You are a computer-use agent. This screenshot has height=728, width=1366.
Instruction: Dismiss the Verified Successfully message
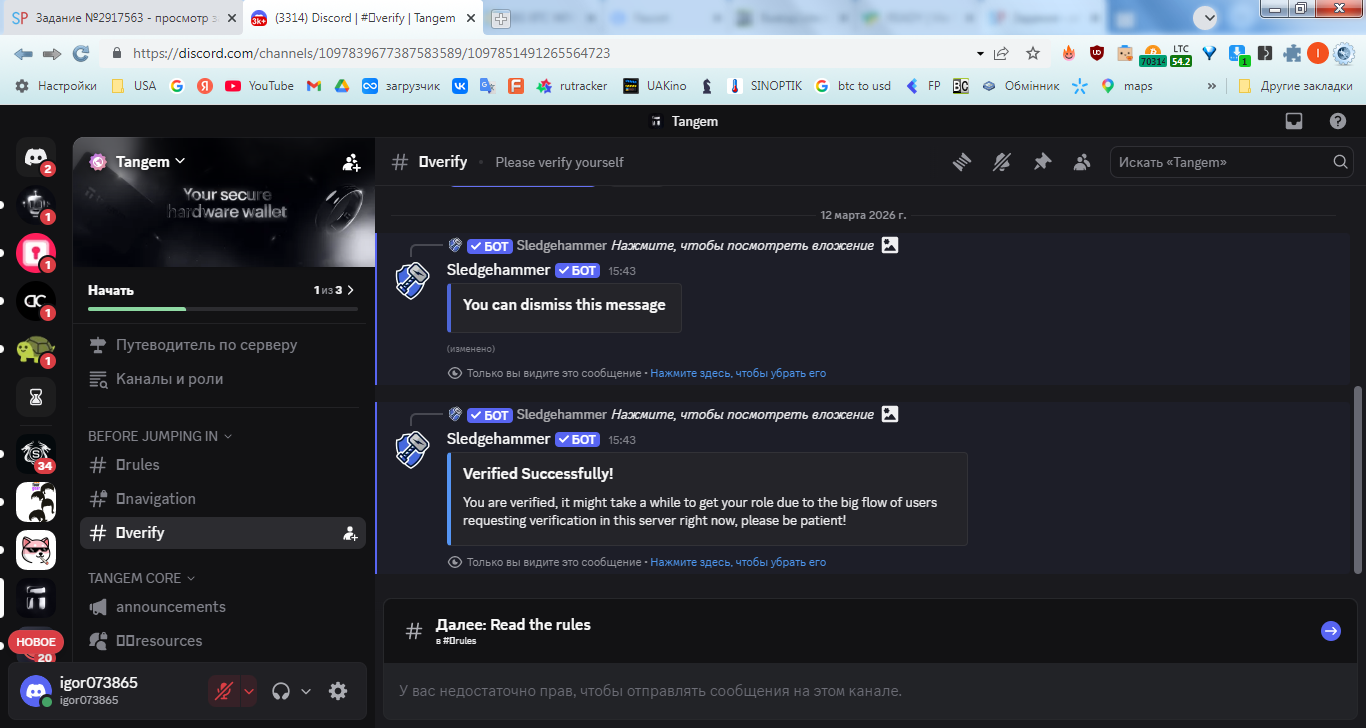pos(738,562)
